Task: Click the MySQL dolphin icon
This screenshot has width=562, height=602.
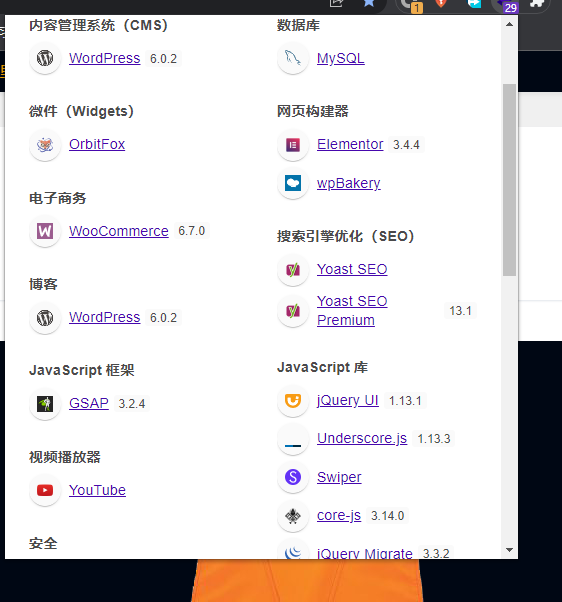Action: point(293,58)
